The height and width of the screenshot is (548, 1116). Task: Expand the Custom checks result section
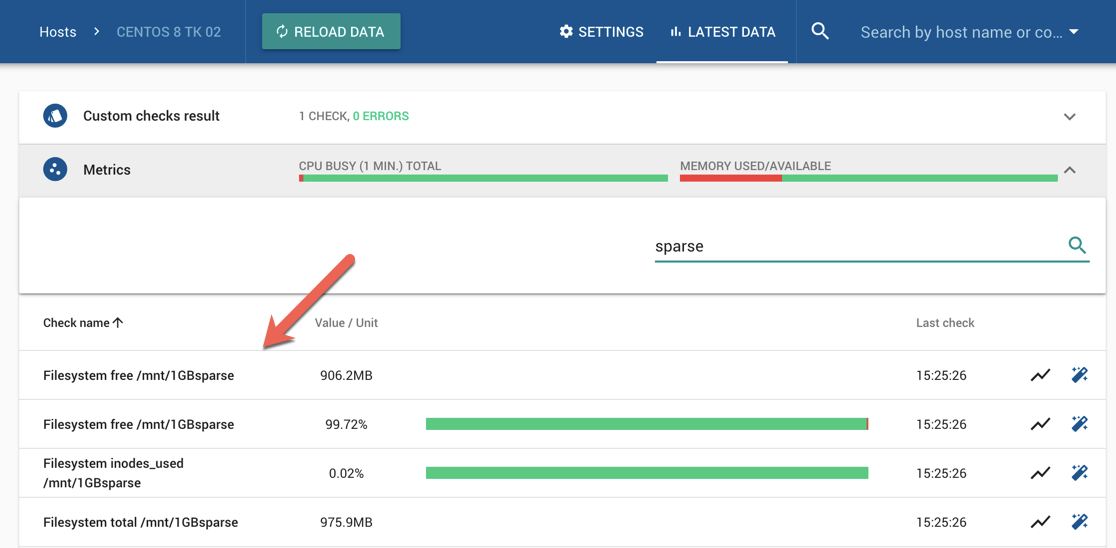point(1069,117)
